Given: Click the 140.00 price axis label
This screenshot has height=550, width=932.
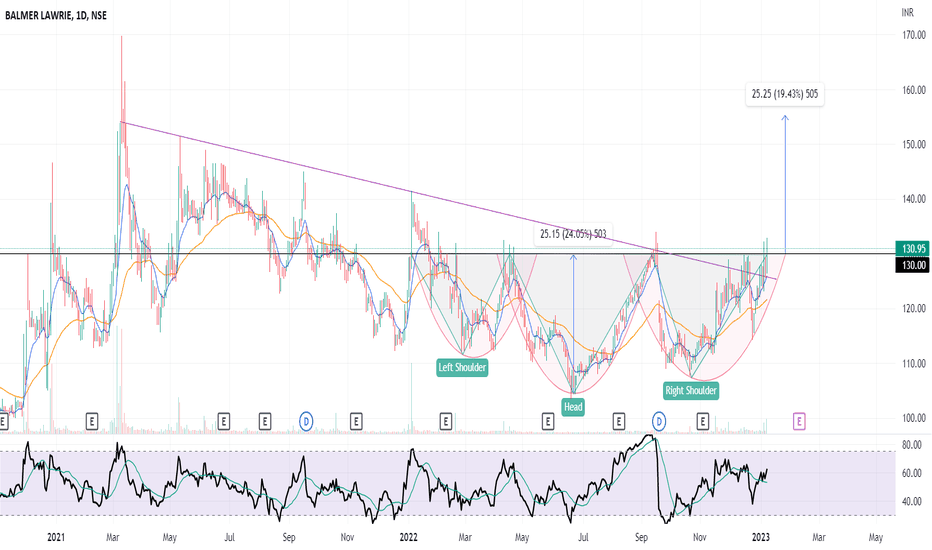Looking at the screenshot, I should [914, 199].
